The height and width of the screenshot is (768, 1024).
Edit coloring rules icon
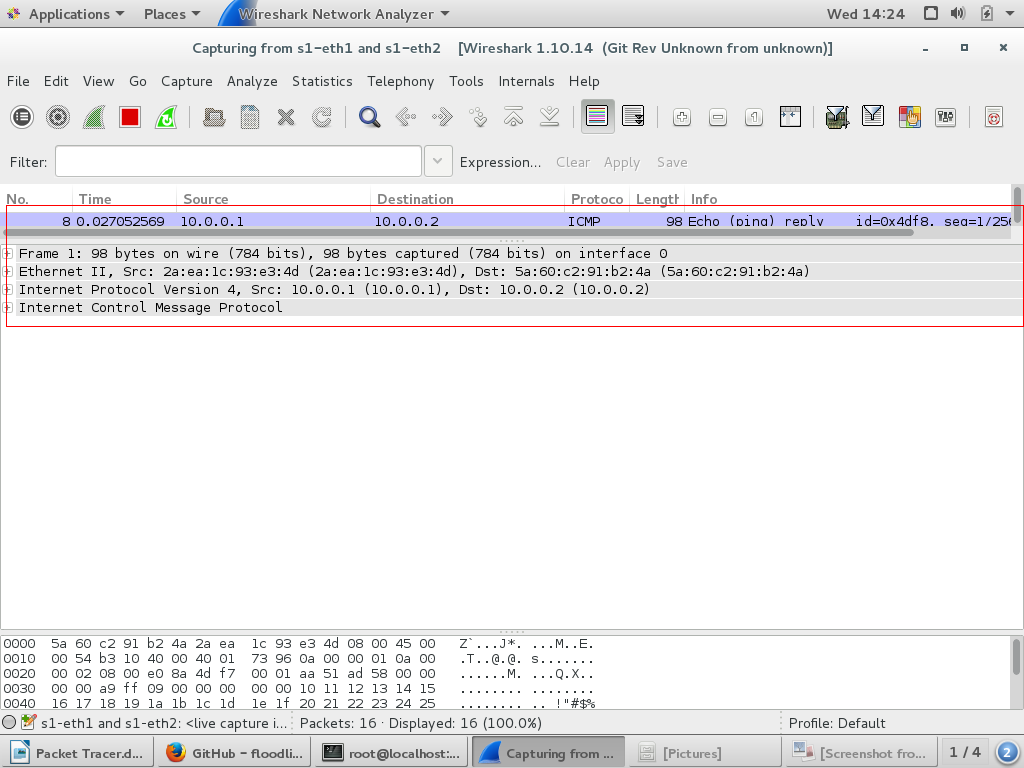click(x=909, y=117)
